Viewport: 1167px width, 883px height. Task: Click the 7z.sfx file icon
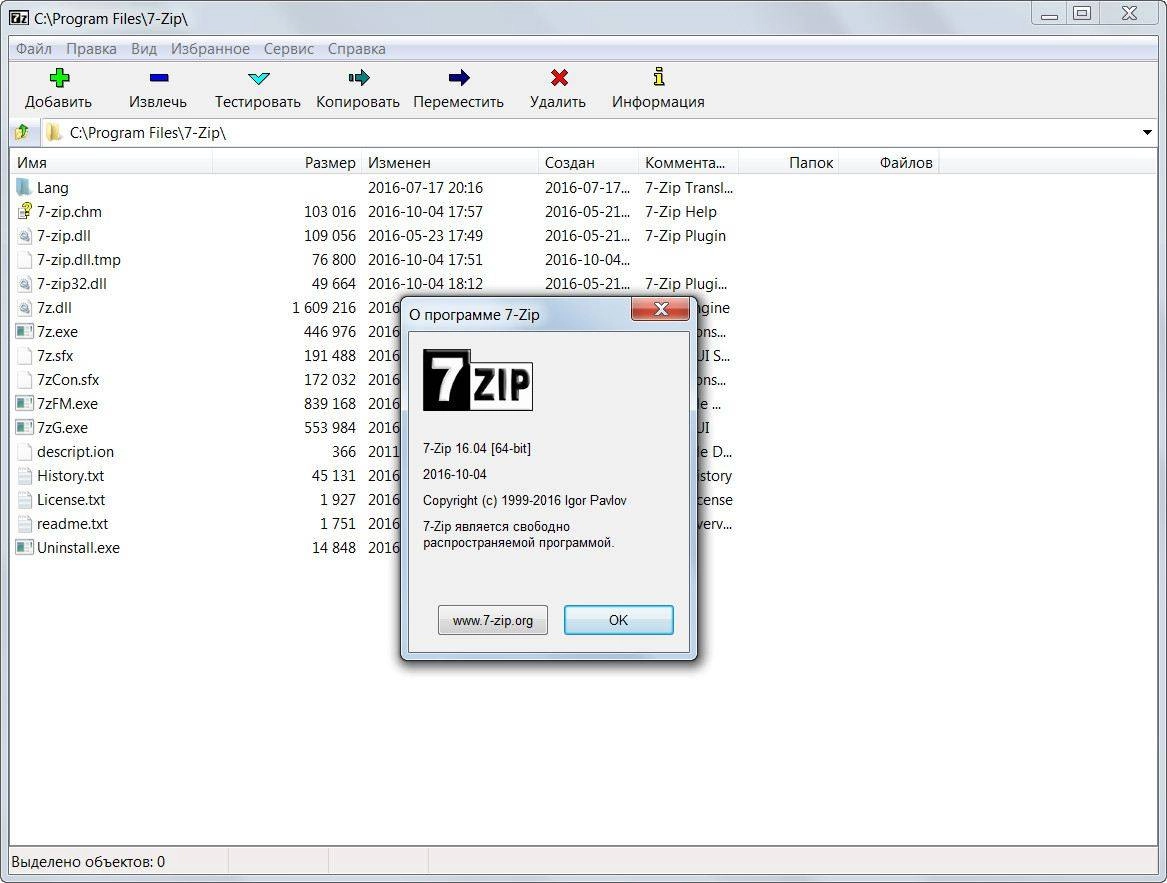24,356
